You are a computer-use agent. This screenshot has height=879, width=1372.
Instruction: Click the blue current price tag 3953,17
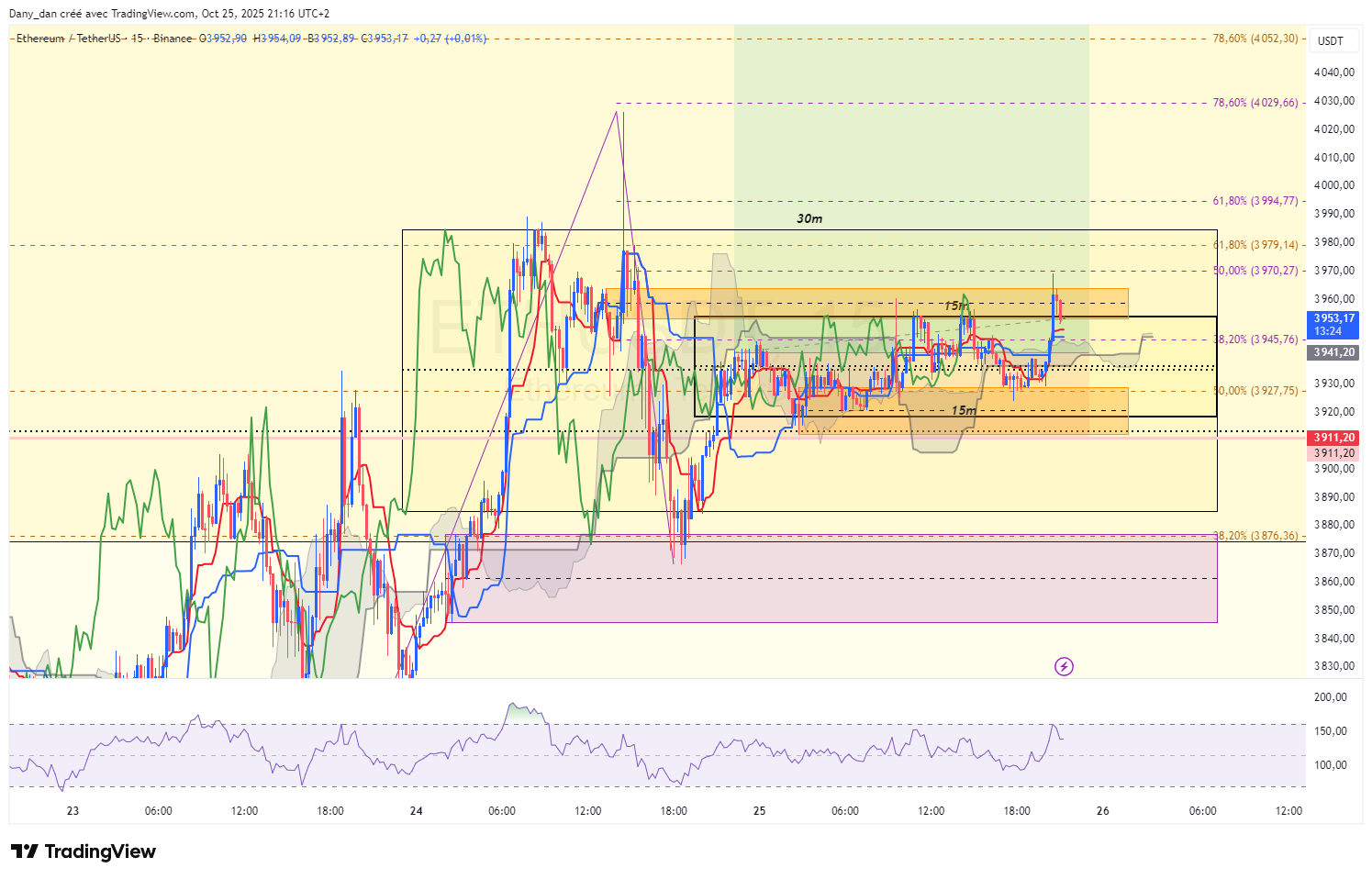tap(1333, 325)
